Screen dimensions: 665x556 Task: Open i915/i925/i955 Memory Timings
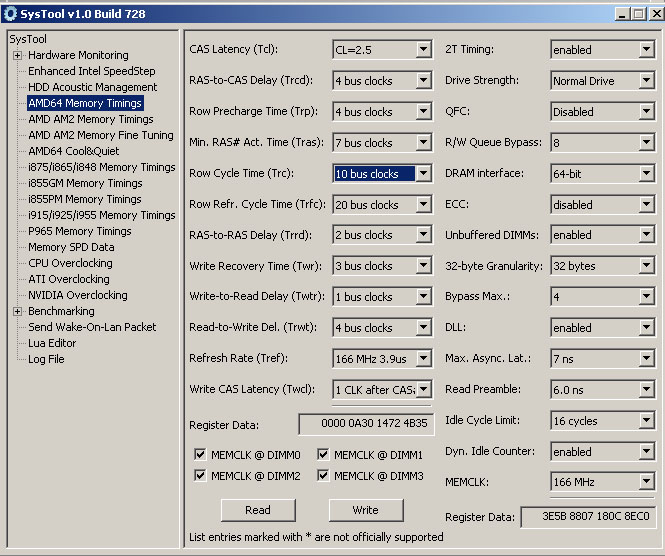(x=102, y=215)
